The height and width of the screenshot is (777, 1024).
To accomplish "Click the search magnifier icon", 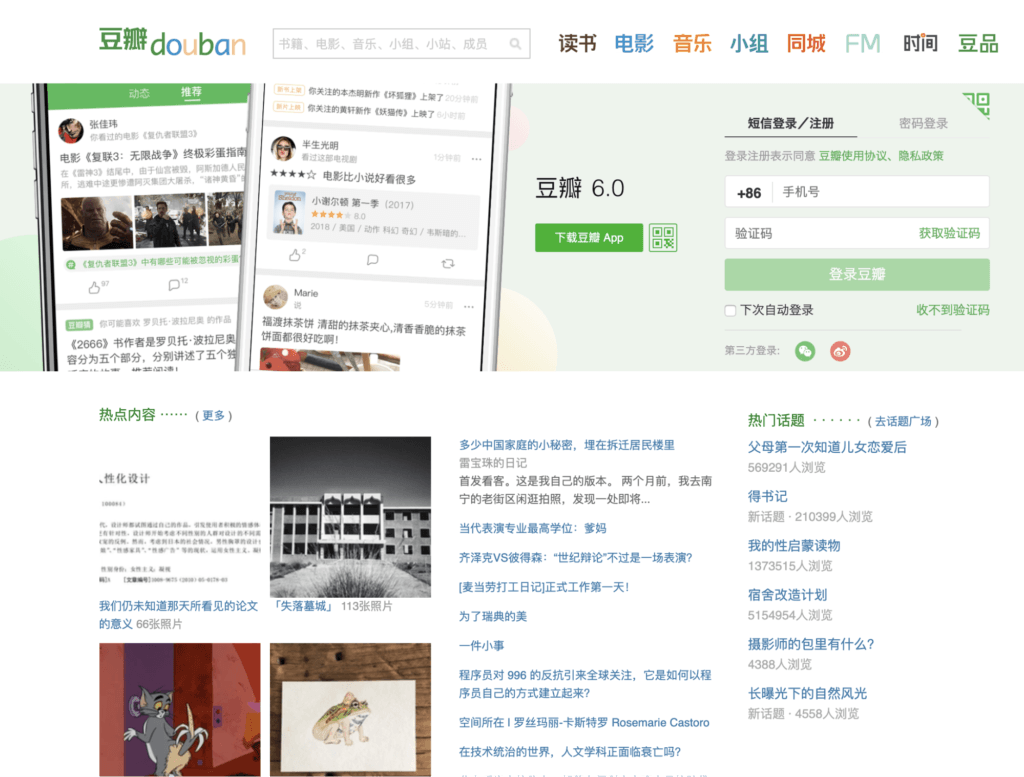I will click(x=515, y=44).
